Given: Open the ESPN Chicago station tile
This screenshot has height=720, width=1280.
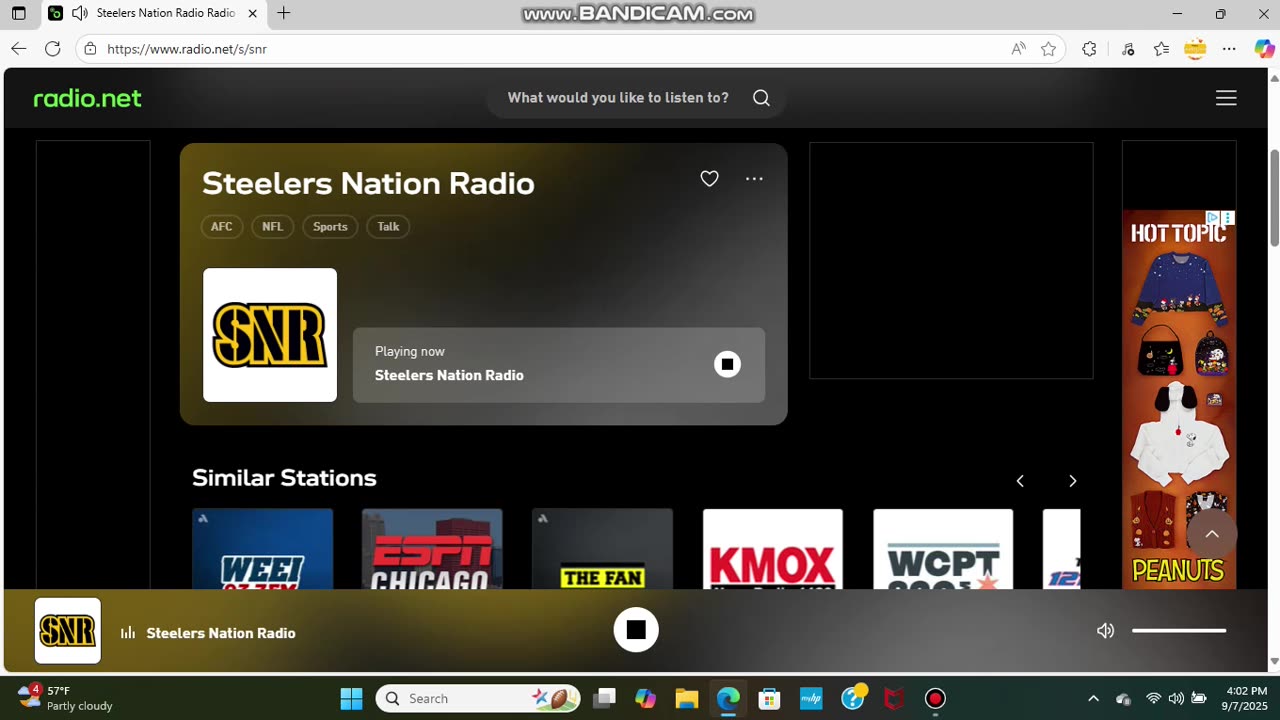Looking at the screenshot, I should click(x=432, y=549).
